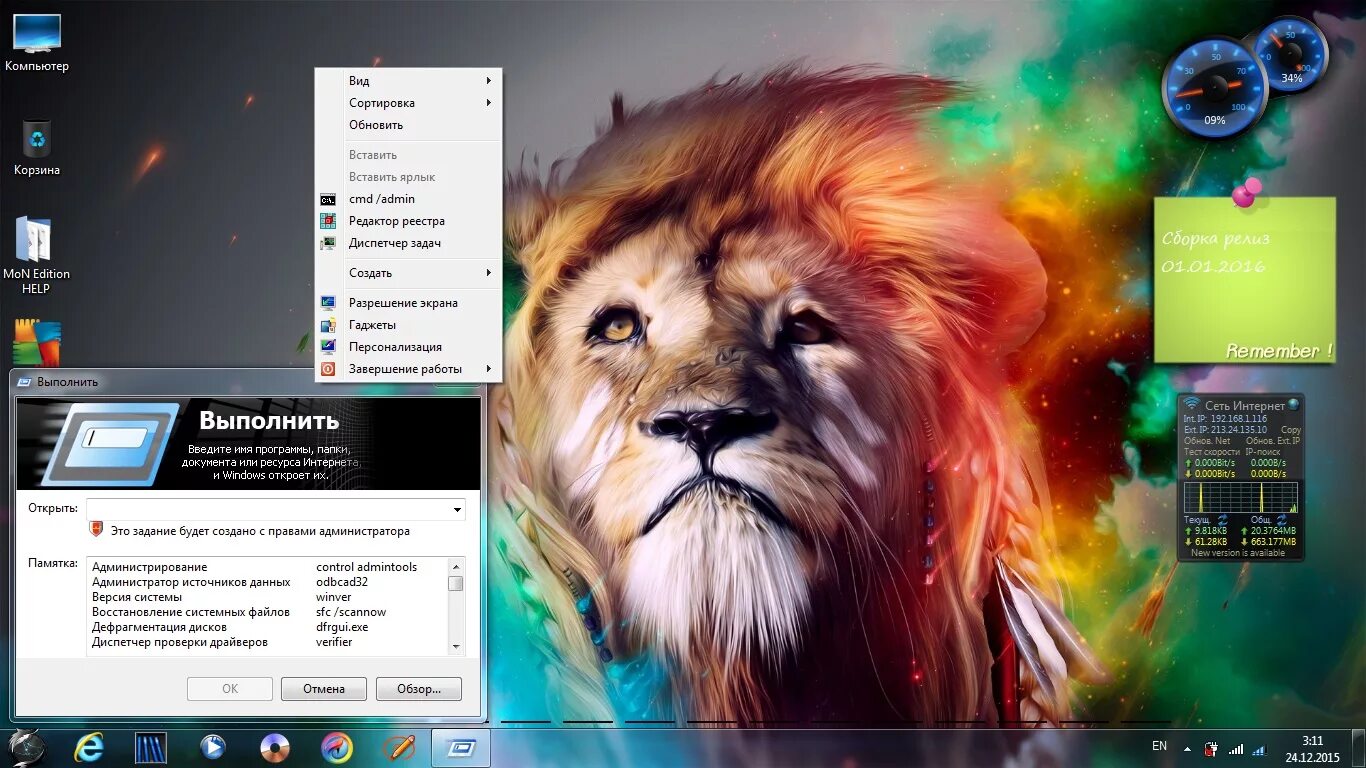Expand the Создать submenu

pyautogui.click(x=408, y=273)
